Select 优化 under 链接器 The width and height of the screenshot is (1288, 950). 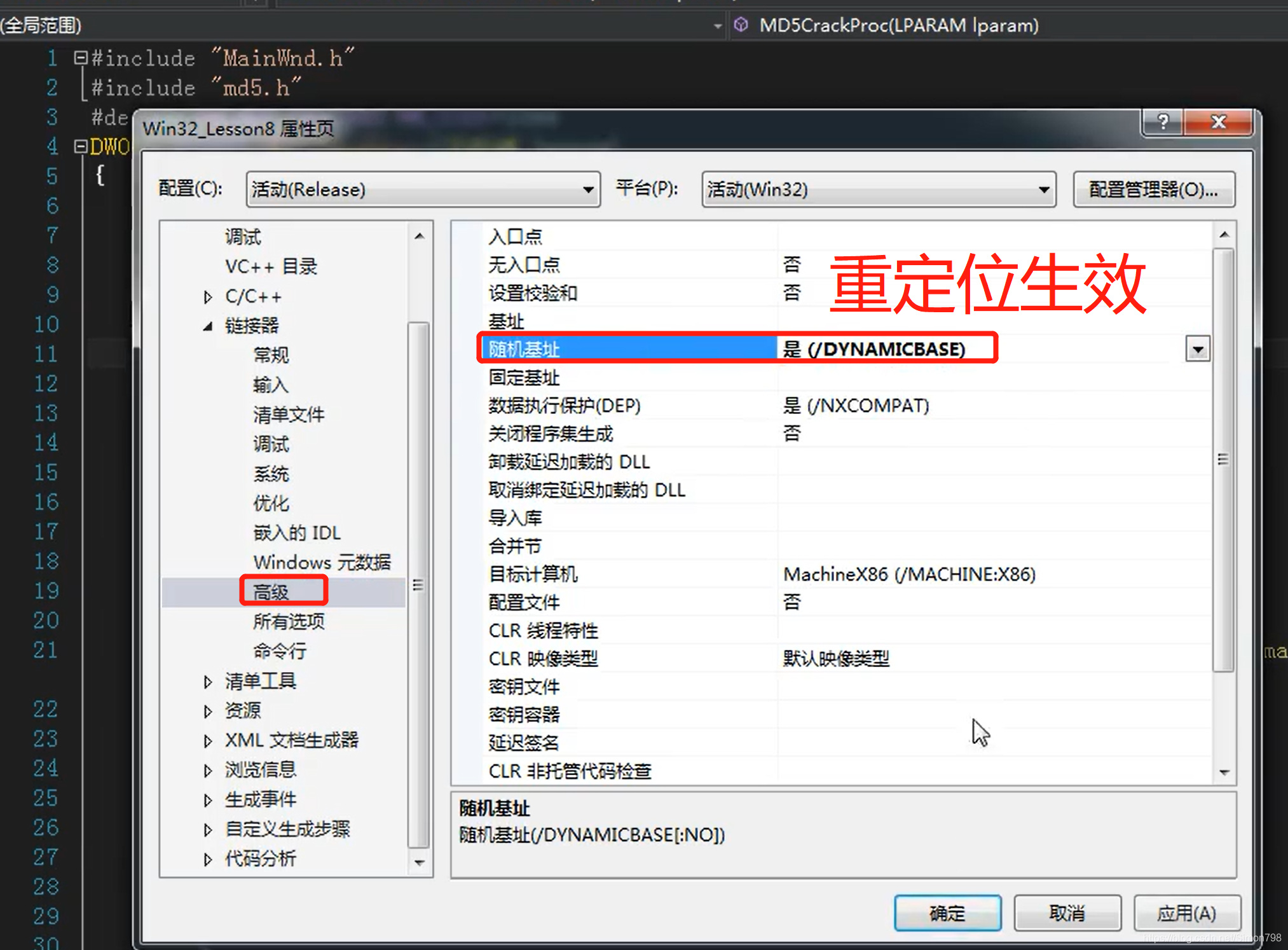pos(271,504)
